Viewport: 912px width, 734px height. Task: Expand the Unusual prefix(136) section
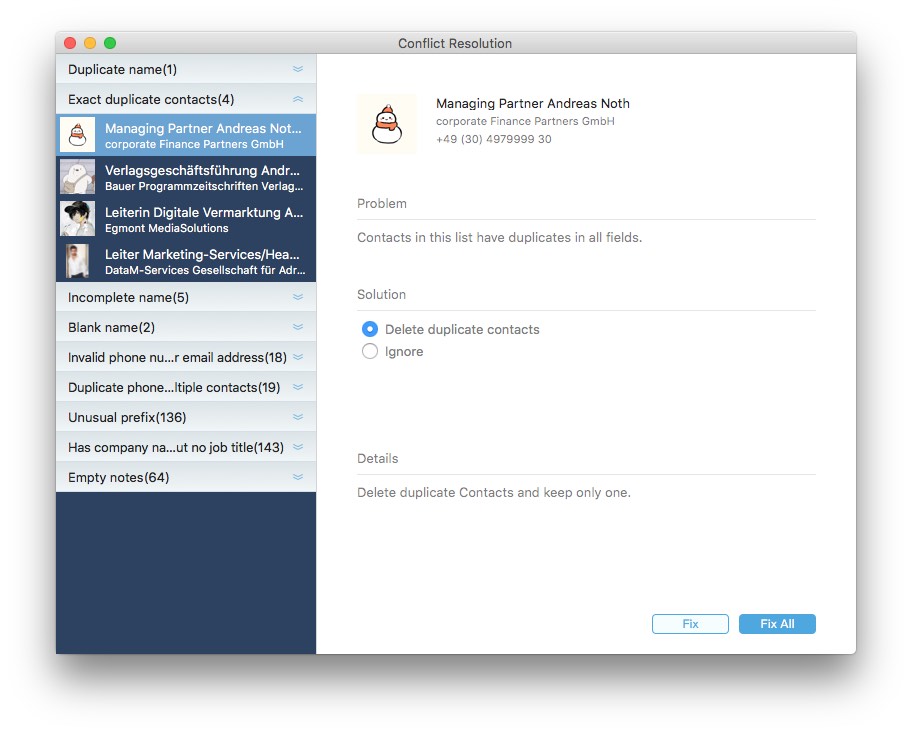[297, 417]
